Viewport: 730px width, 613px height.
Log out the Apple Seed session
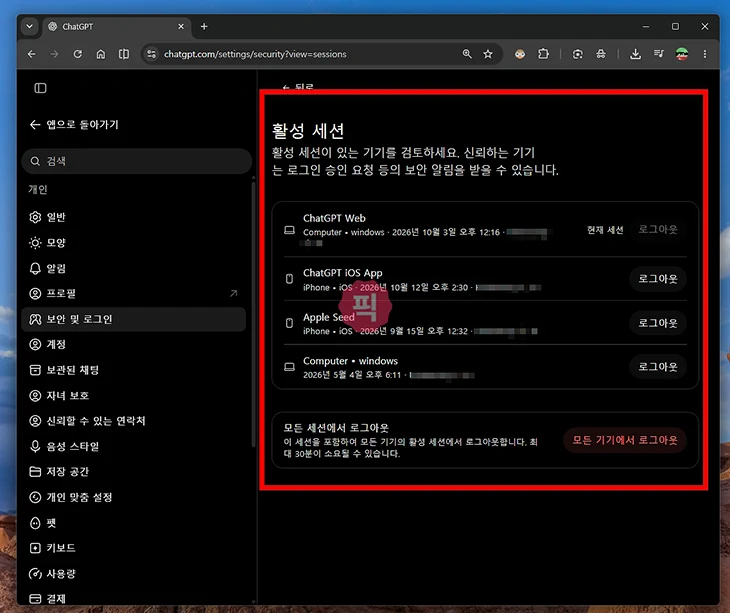(x=657, y=323)
